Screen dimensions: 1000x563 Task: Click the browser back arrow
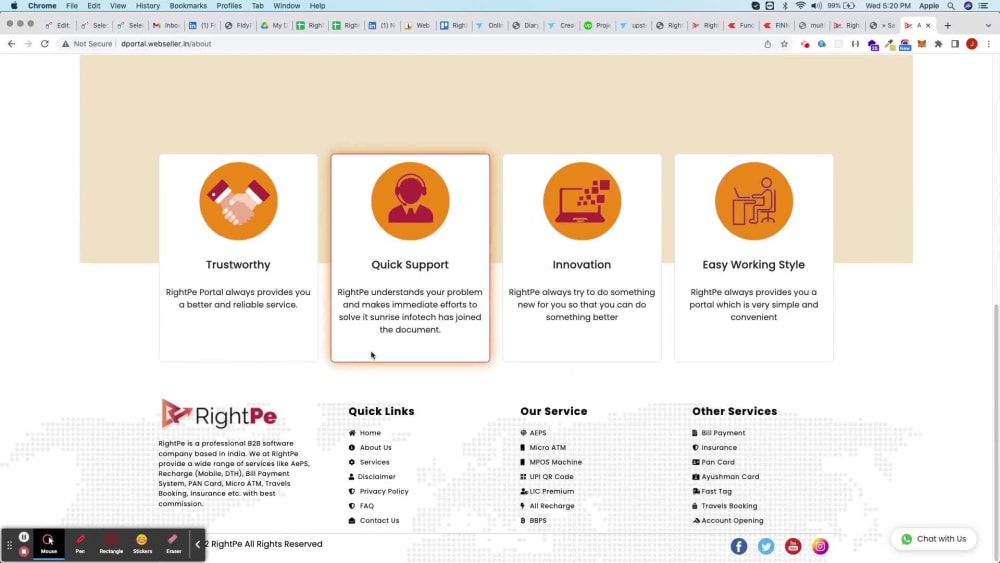coord(11,44)
